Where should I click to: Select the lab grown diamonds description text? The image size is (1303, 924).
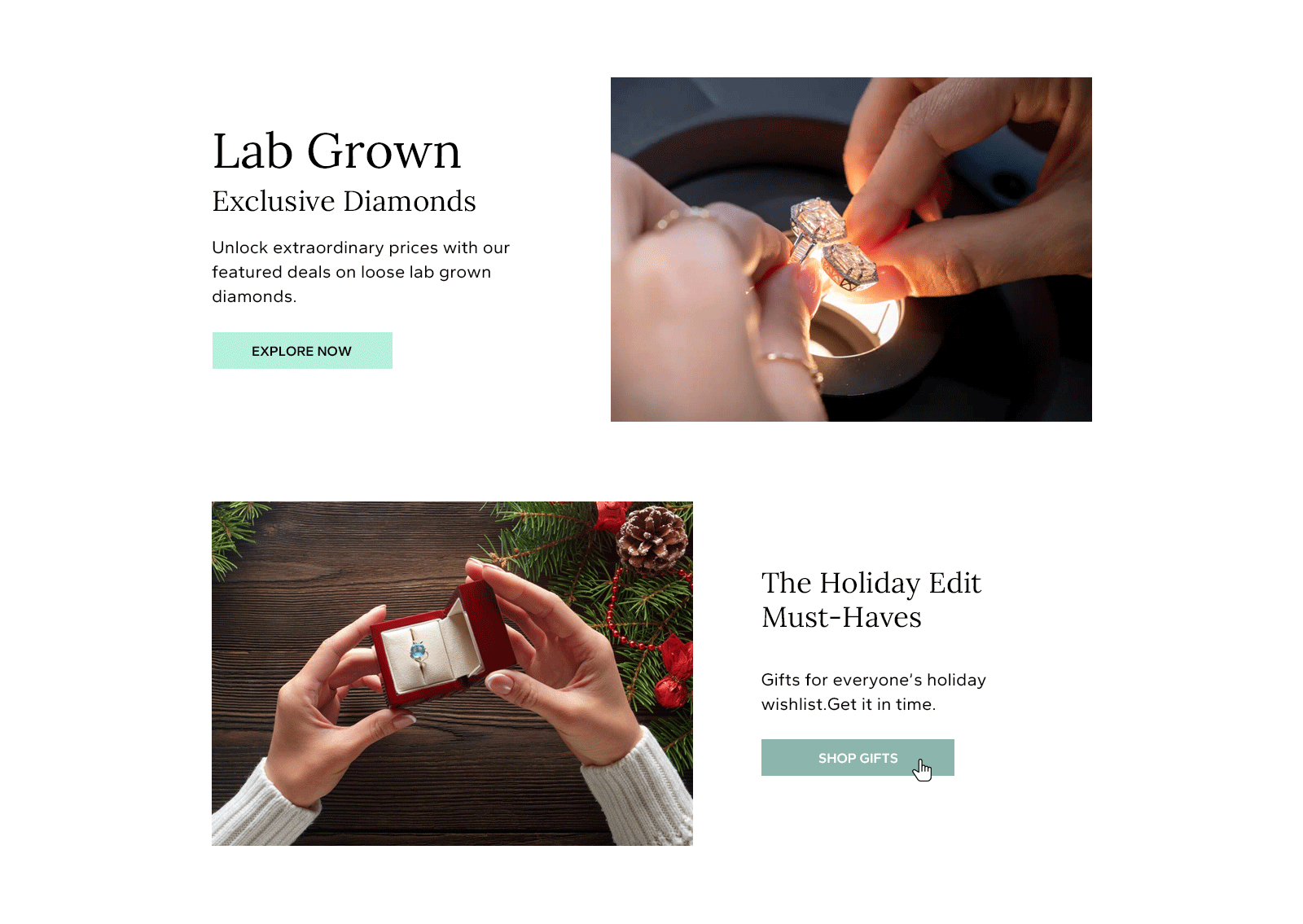pyautogui.click(x=361, y=272)
